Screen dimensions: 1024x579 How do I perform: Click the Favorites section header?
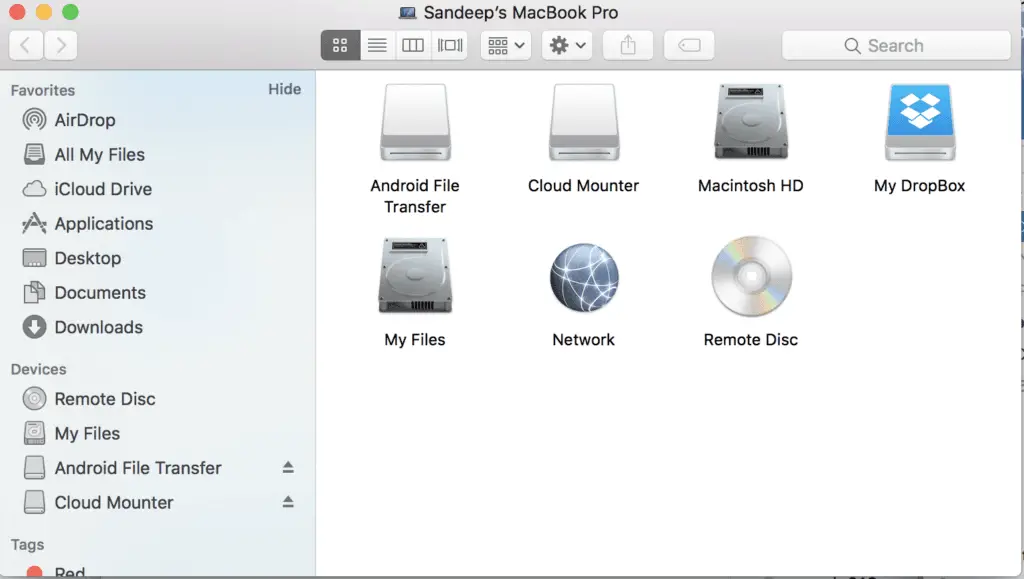point(43,90)
